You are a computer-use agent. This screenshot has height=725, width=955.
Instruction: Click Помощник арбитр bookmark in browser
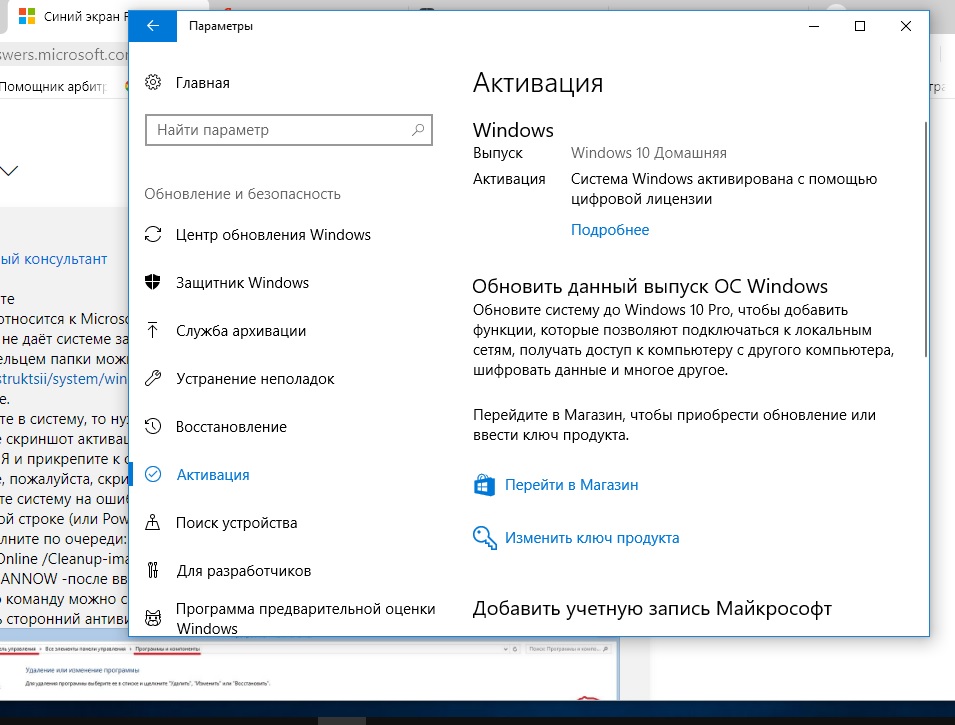[x=53, y=87]
